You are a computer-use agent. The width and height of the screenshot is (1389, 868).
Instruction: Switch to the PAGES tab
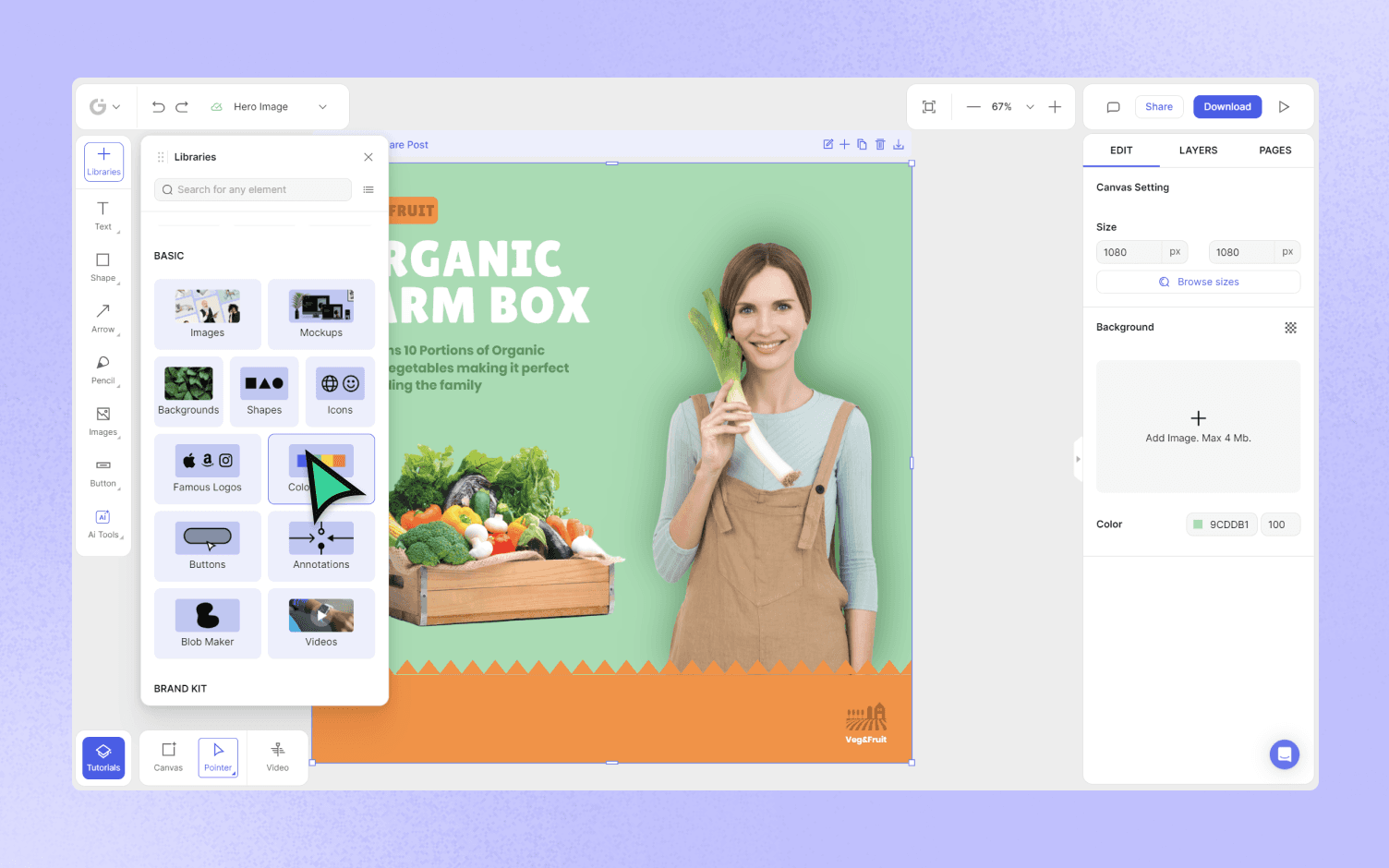click(1274, 151)
